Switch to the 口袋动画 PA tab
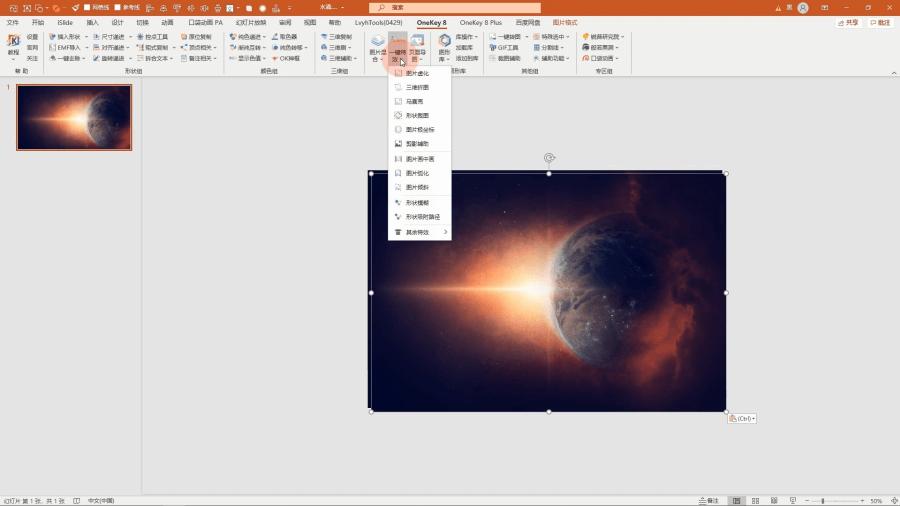The height and width of the screenshot is (506, 900). (205, 23)
